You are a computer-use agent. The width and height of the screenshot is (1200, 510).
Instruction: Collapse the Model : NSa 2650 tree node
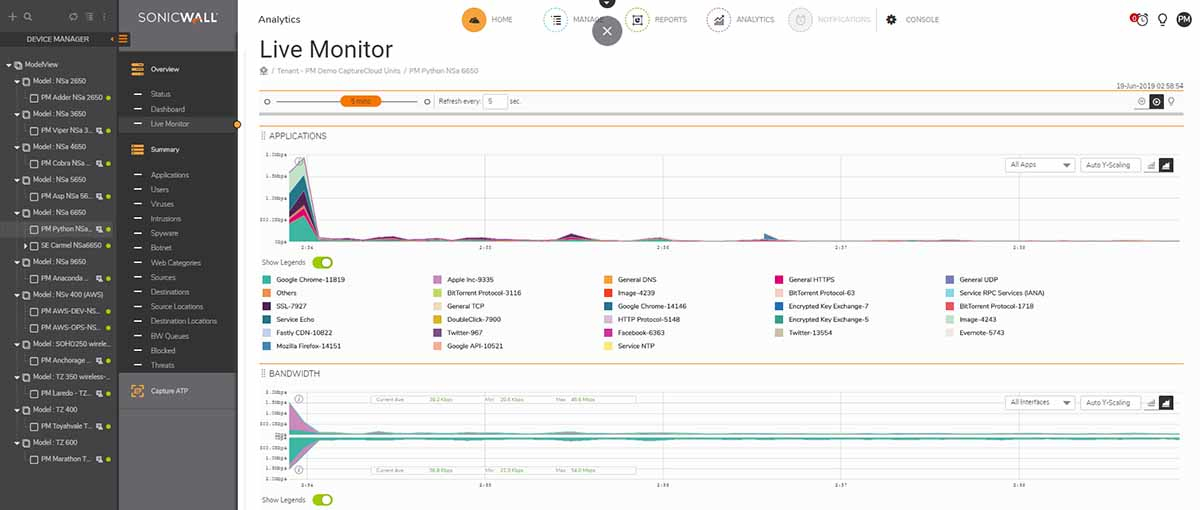click(19, 81)
